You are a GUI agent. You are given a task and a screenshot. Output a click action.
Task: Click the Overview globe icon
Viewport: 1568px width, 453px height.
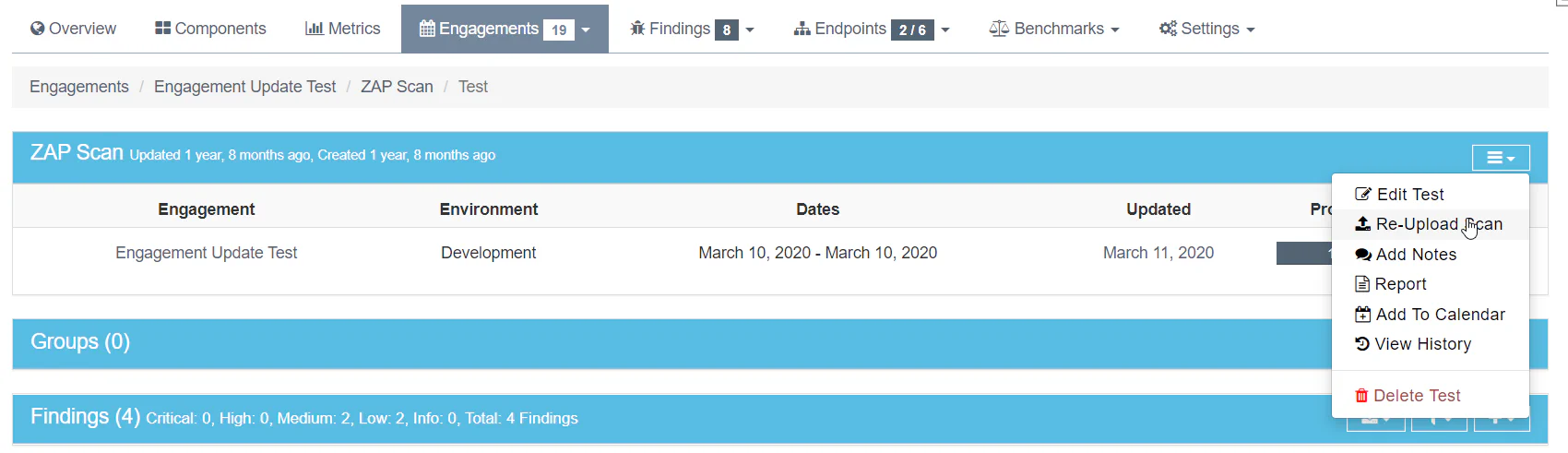coord(38,29)
